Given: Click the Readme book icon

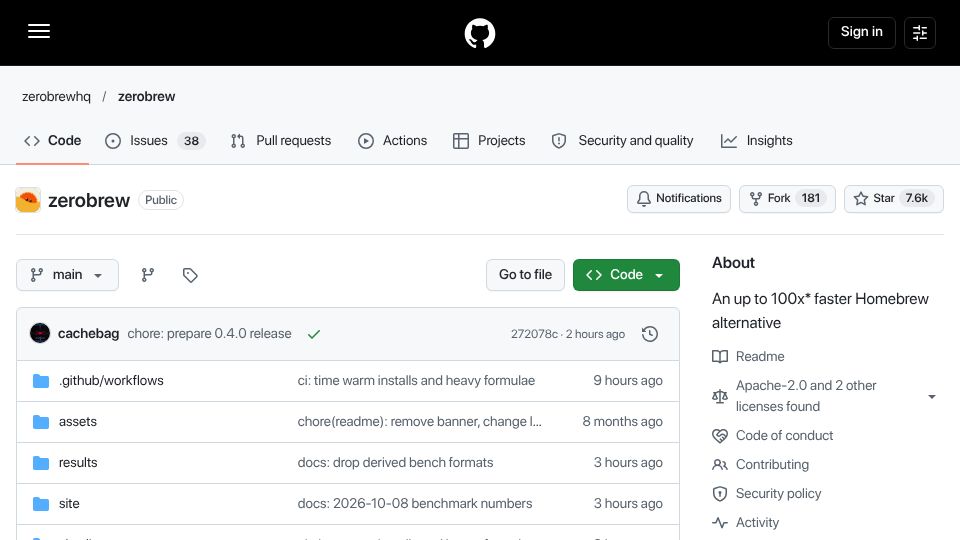Looking at the screenshot, I should [x=720, y=356].
